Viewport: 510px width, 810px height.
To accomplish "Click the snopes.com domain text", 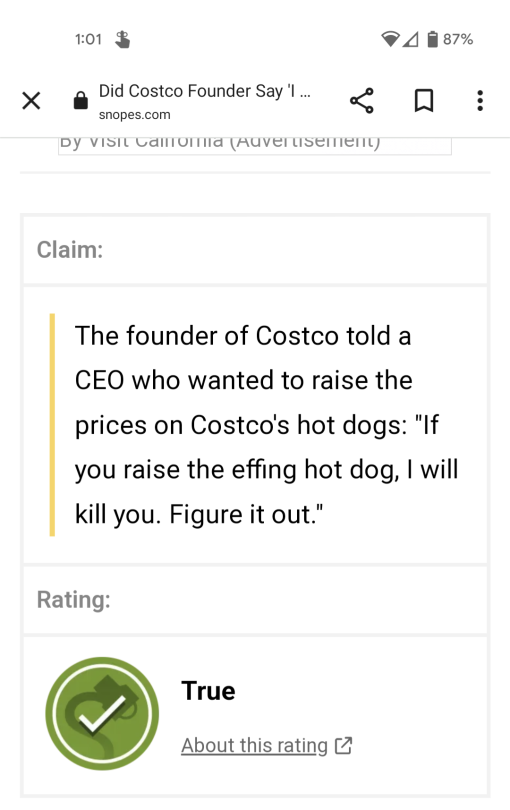I will click(x=134, y=115).
